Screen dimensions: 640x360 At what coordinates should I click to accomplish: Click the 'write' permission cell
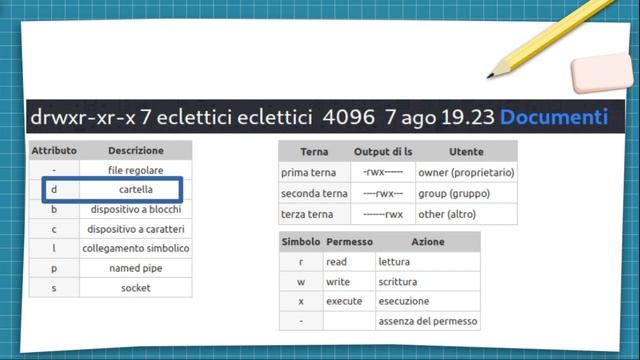pyautogui.click(x=349, y=282)
